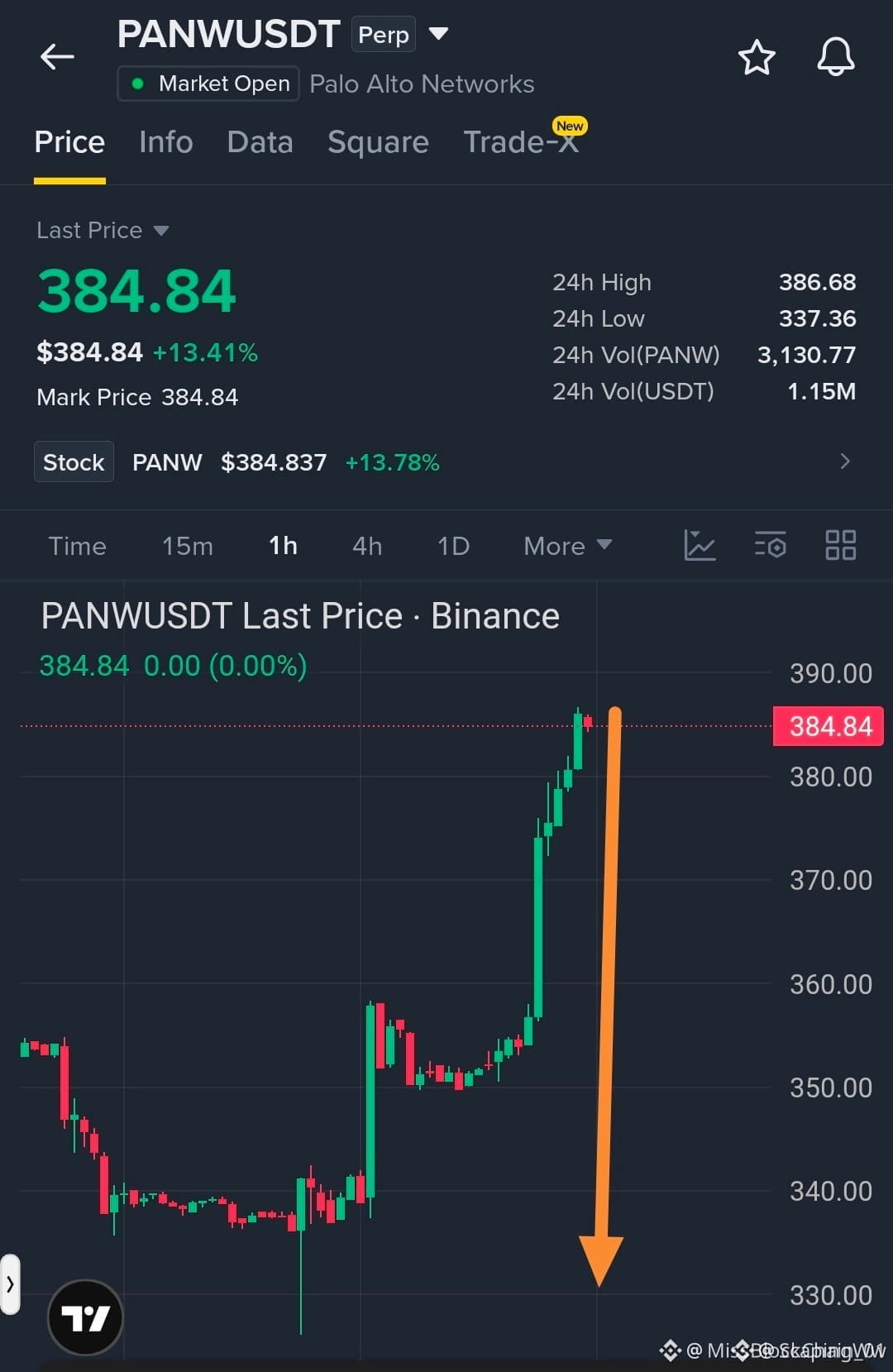Image resolution: width=893 pixels, height=1372 pixels.
Task: Switch to the Price tab
Action: click(69, 142)
